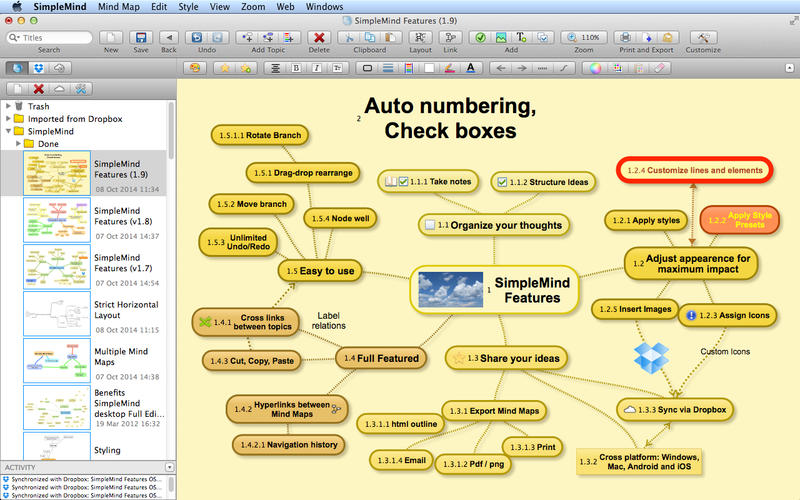Click the Italic formatting icon

315,68
